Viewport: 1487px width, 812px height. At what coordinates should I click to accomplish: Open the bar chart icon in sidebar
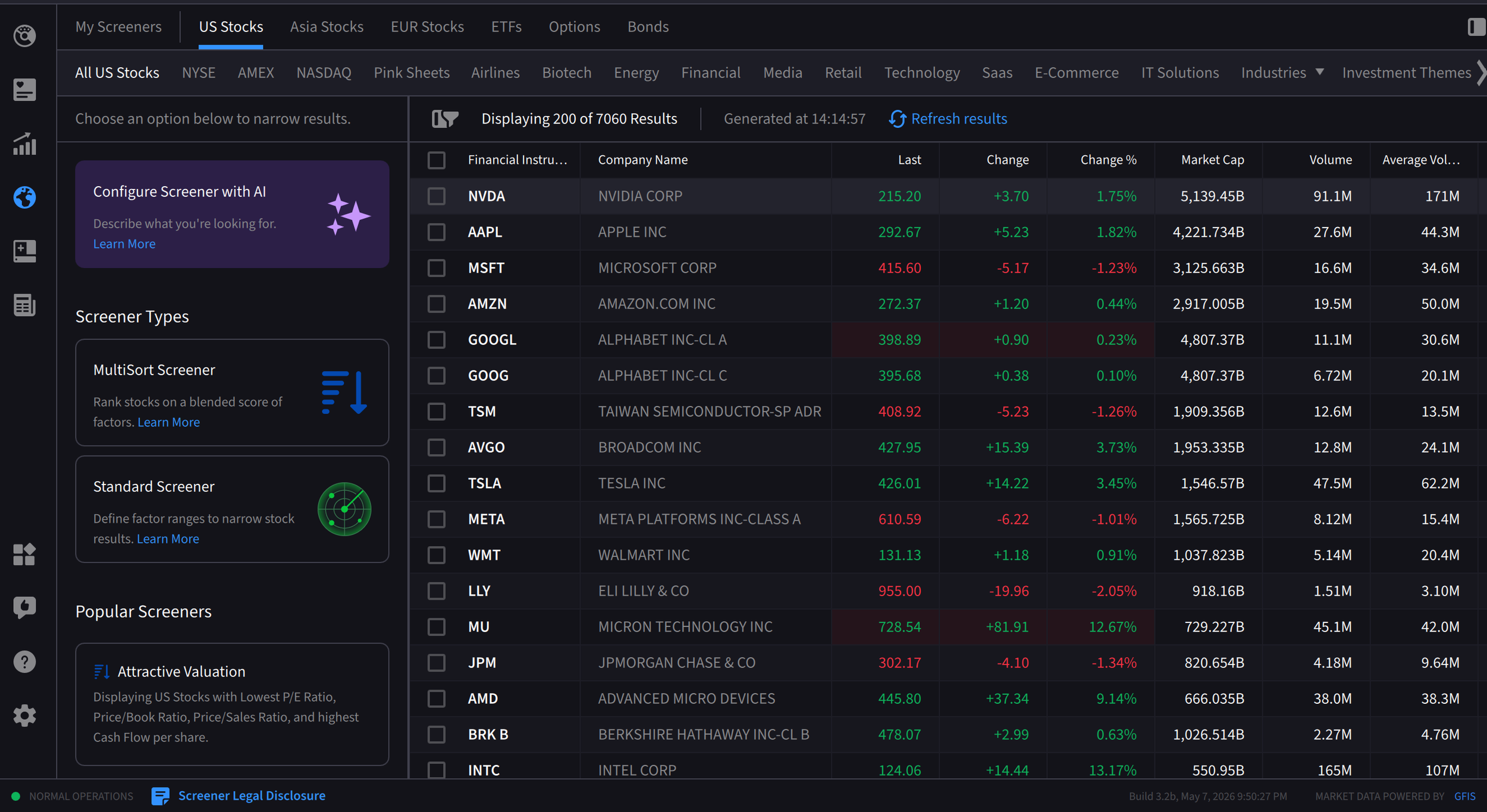pos(24,144)
